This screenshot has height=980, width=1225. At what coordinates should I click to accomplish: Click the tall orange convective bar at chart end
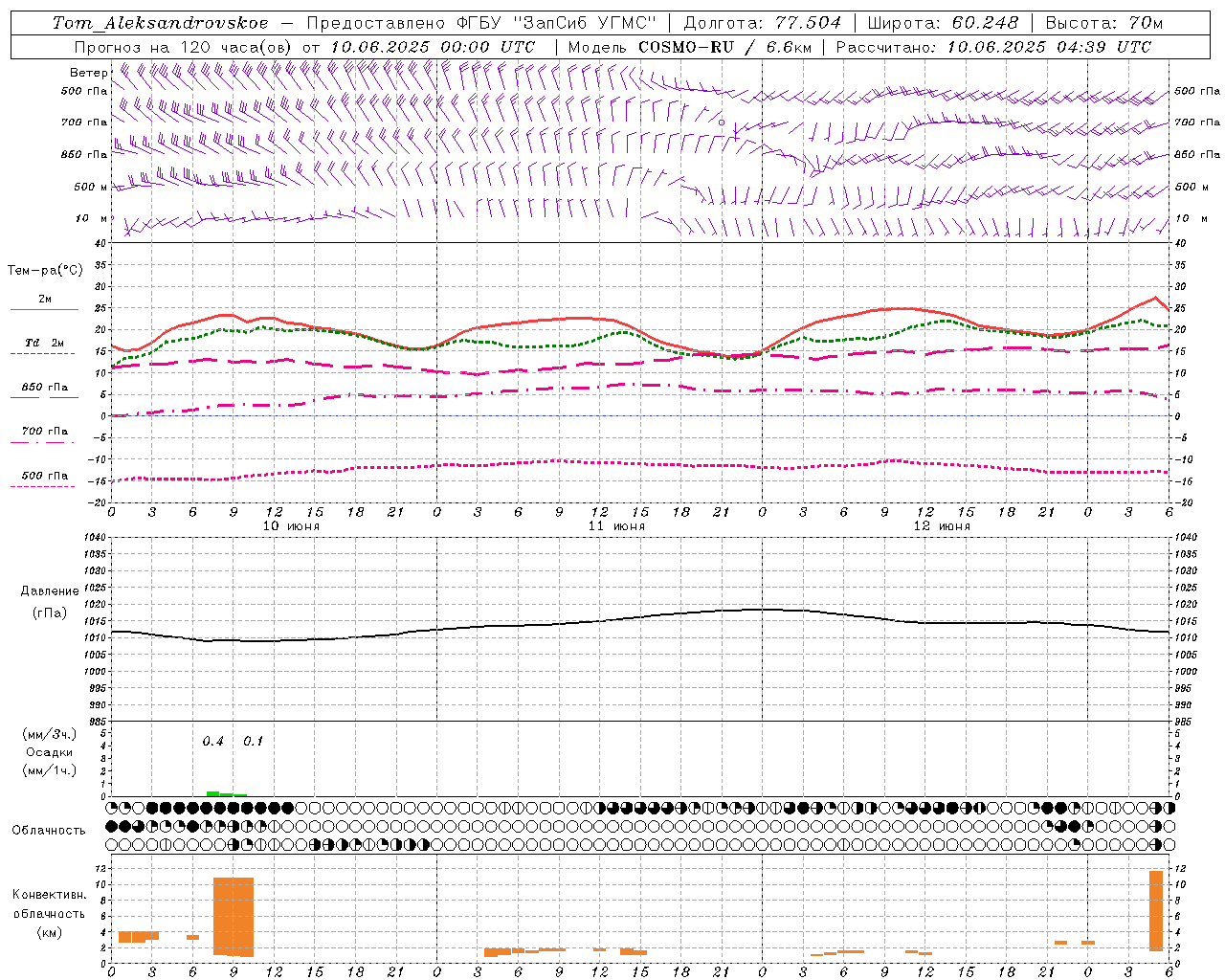1156,911
